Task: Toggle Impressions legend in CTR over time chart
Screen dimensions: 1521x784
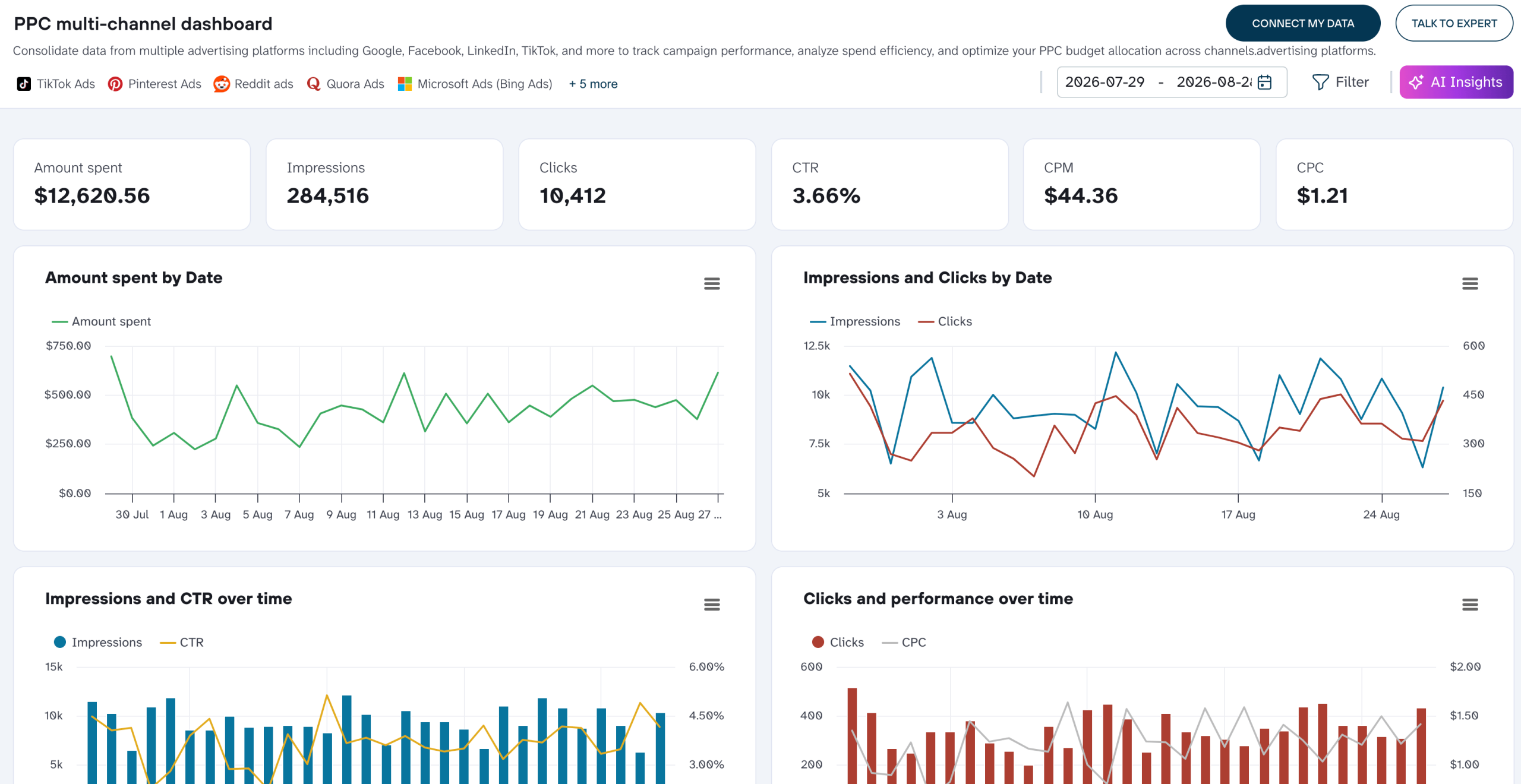Action: pyautogui.click(x=98, y=642)
